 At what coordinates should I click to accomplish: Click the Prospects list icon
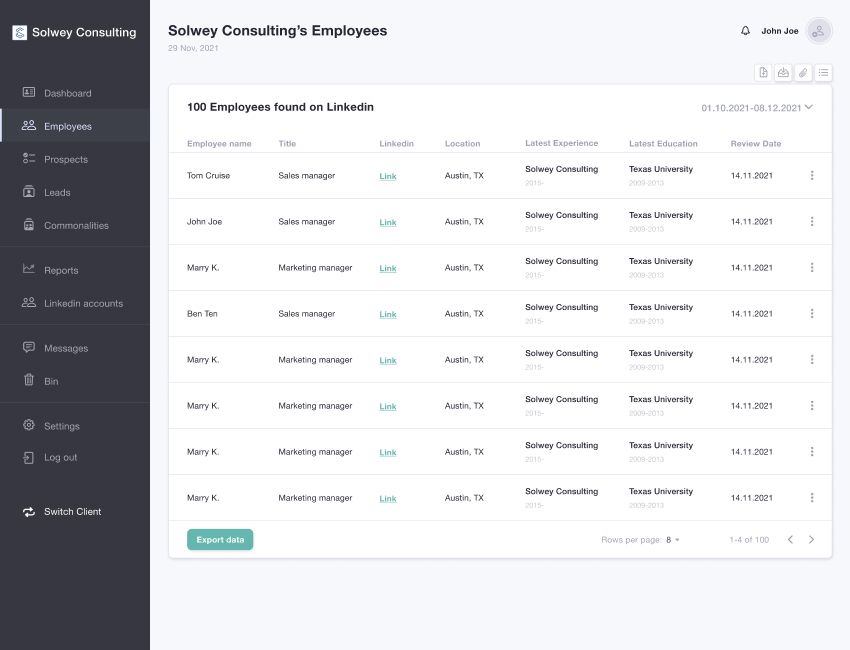point(29,158)
